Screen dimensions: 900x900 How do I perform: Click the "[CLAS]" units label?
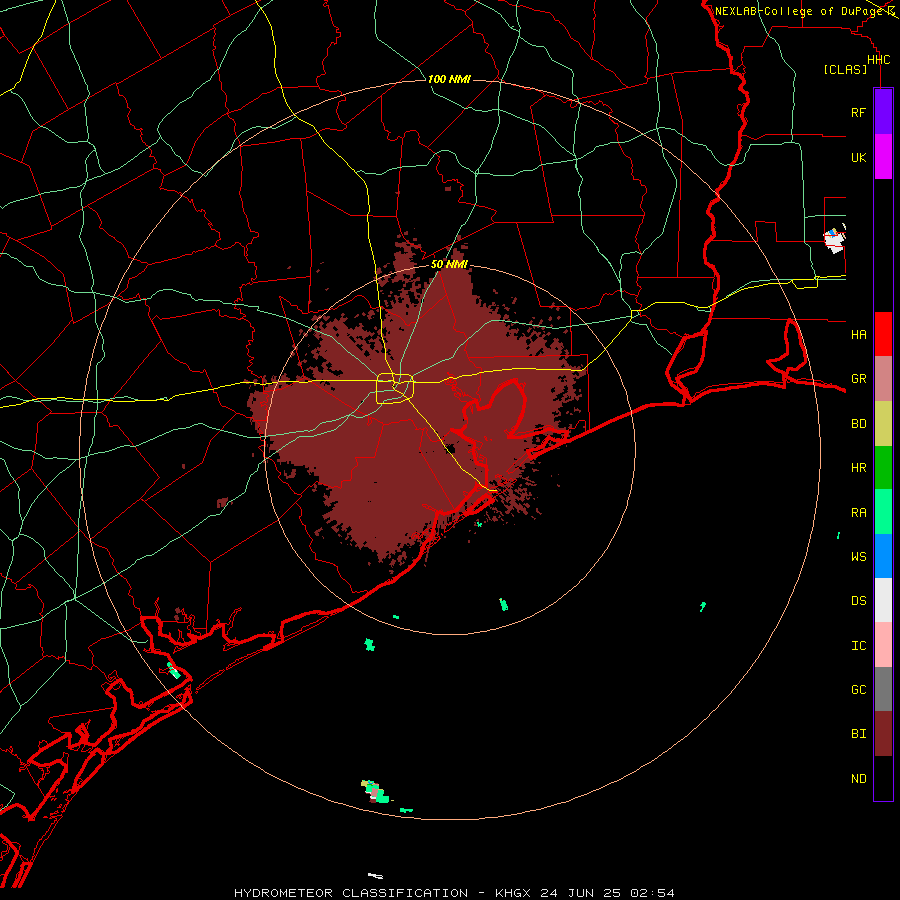click(845, 69)
